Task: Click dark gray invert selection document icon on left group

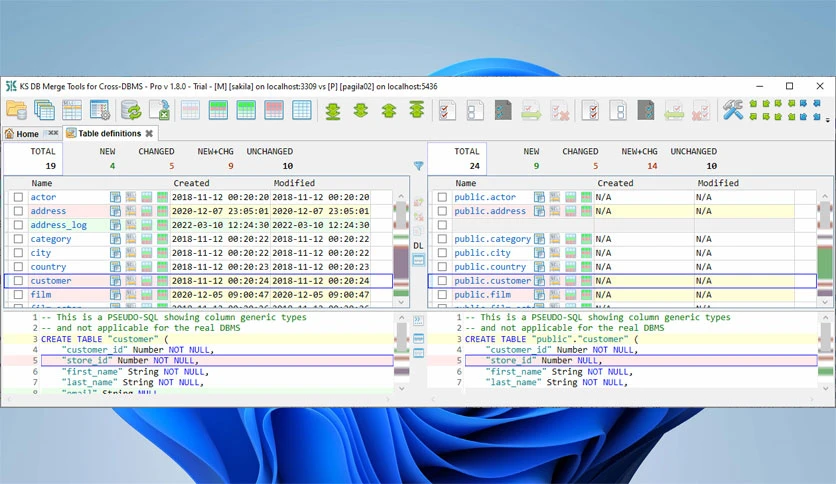Action: pyautogui.click(x=502, y=110)
